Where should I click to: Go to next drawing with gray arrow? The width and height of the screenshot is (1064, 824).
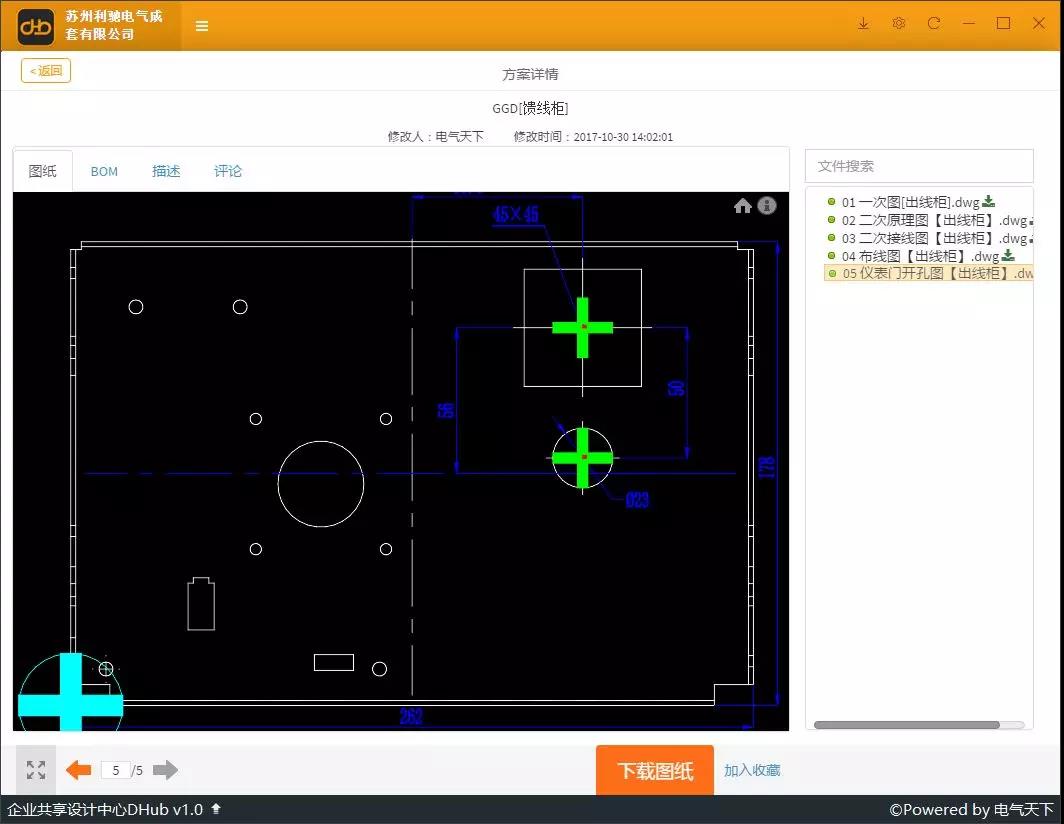point(165,770)
